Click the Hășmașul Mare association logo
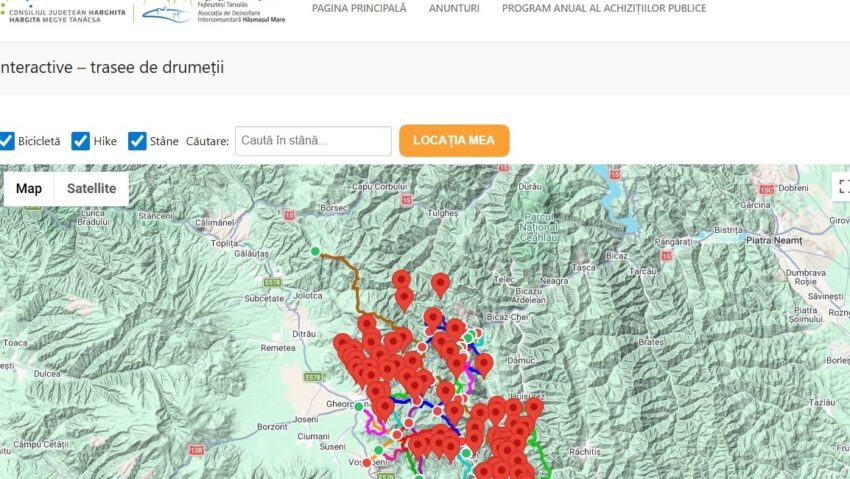The image size is (850, 479). pyautogui.click(x=213, y=12)
